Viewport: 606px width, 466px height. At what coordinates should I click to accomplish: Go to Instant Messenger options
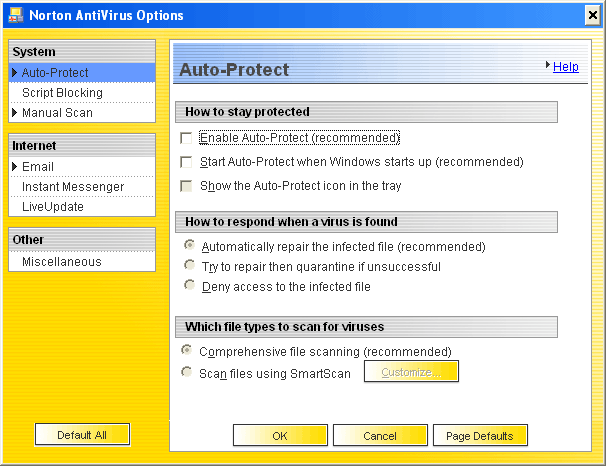click(x=73, y=187)
